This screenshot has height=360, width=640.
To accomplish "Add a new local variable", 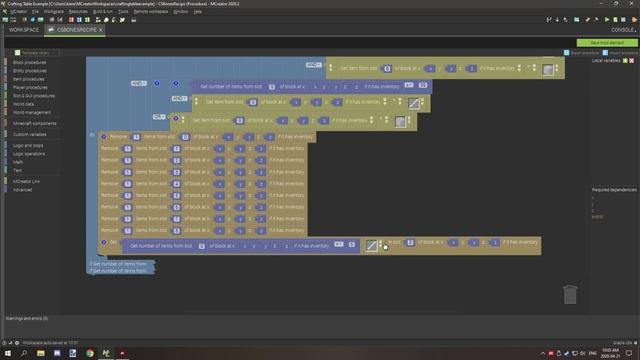I will pyautogui.click(x=625, y=60).
